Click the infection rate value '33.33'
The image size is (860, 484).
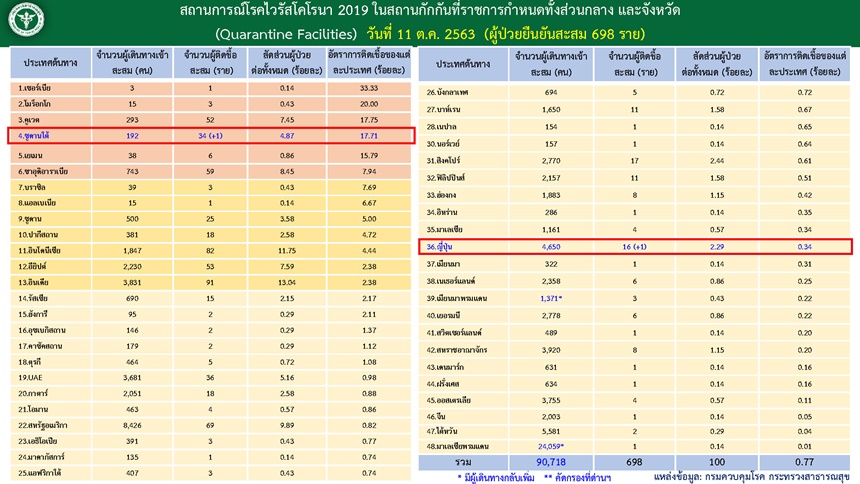coord(369,88)
